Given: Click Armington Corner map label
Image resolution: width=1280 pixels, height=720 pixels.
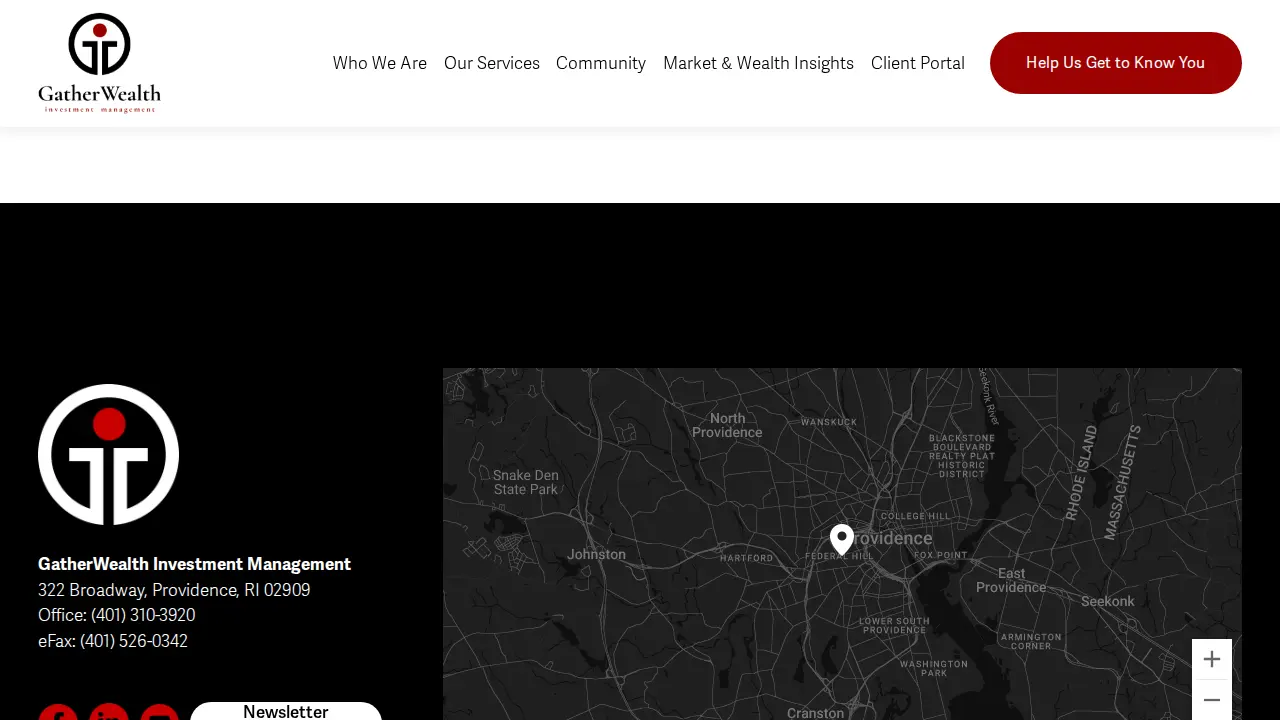Looking at the screenshot, I should pyautogui.click(x=1031, y=641).
